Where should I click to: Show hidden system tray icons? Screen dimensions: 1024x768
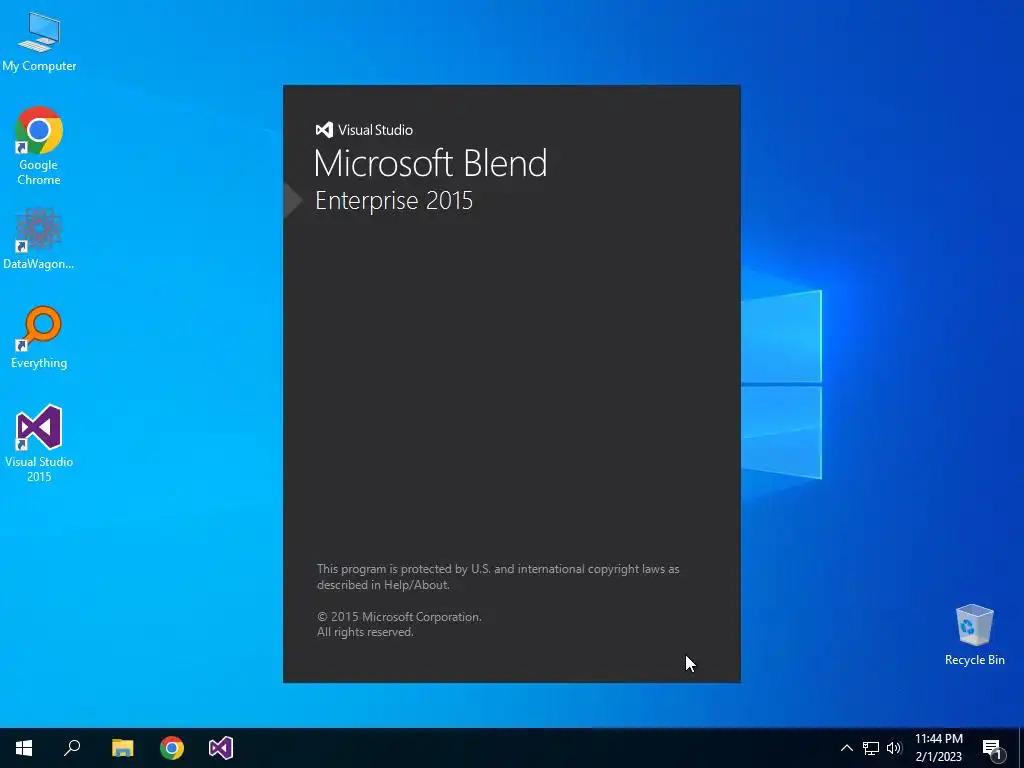(846, 748)
